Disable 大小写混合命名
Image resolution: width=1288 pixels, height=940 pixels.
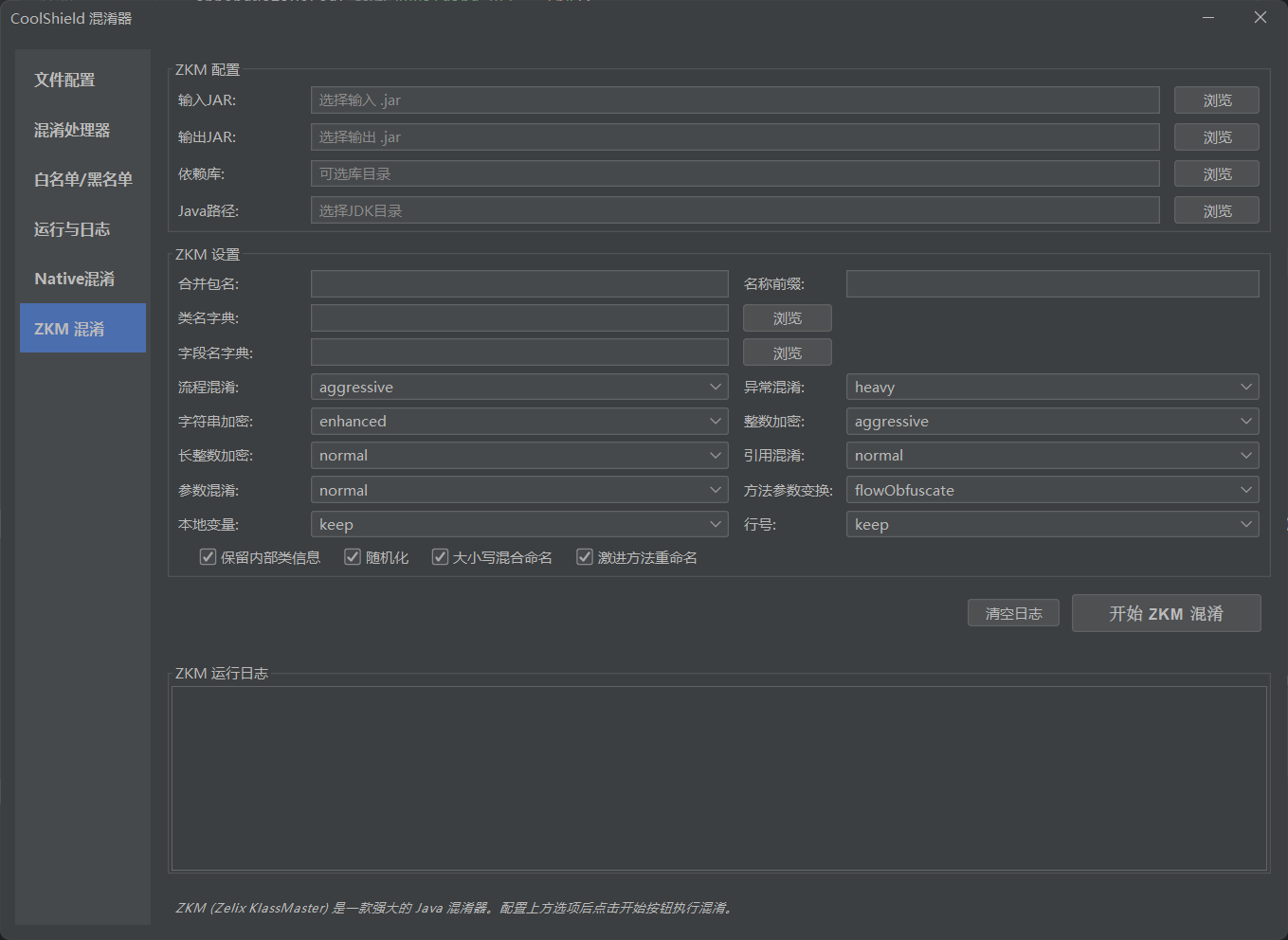coord(440,556)
